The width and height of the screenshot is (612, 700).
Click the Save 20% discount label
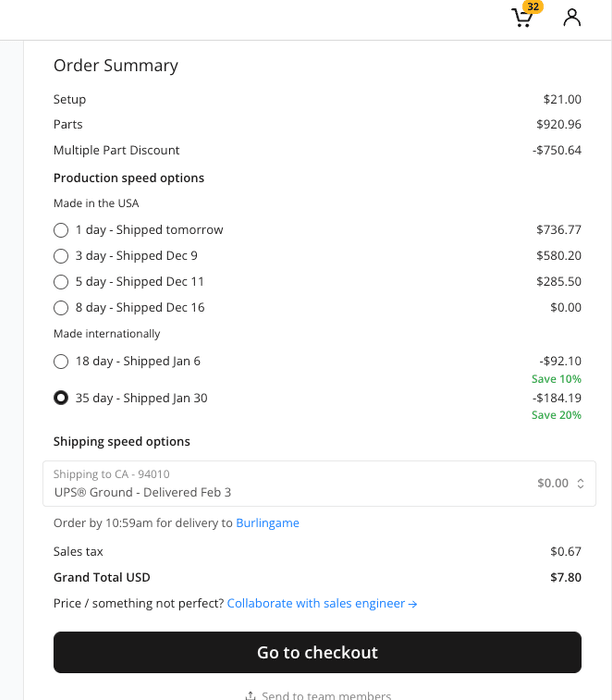click(556, 415)
